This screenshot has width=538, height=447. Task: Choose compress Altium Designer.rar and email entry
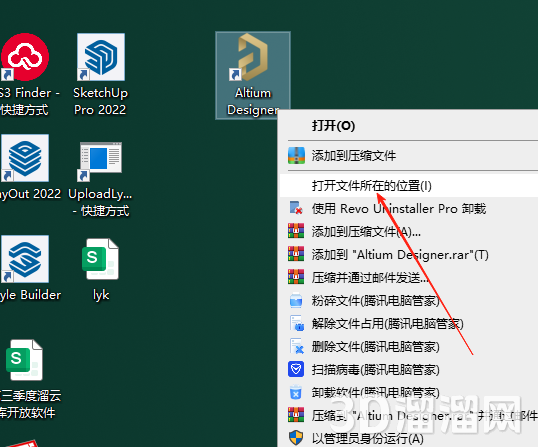tap(408, 415)
